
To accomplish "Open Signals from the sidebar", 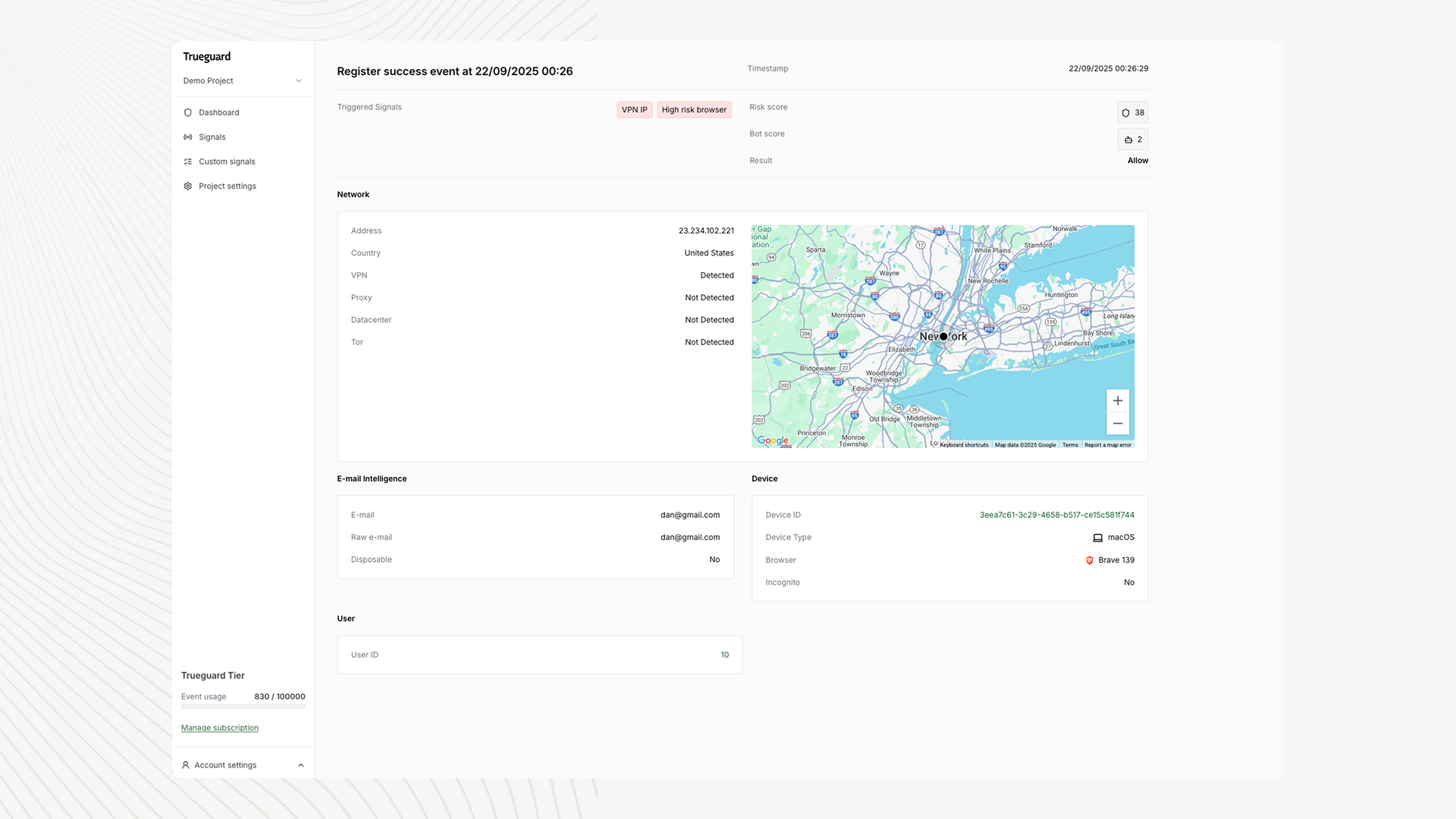I will pyautogui.click(x=212, y=136).
